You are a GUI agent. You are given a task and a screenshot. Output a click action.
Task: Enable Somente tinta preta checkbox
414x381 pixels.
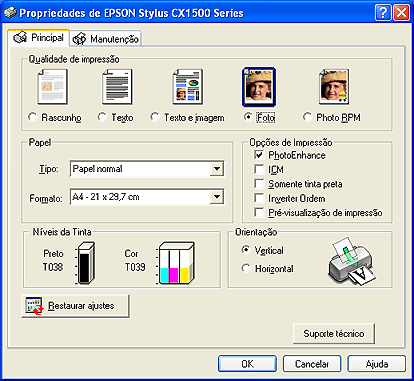259,184
